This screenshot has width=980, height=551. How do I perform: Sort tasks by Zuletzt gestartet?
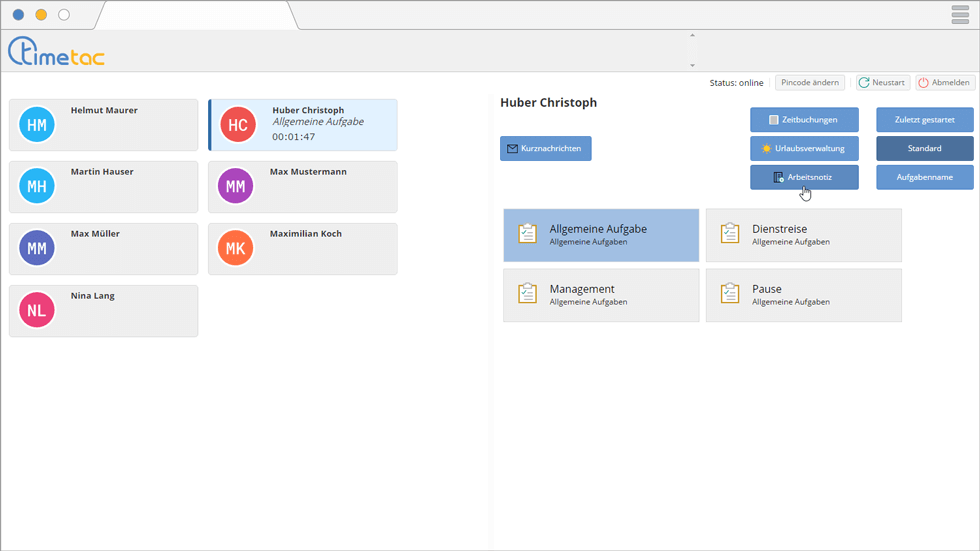(924, 120)
